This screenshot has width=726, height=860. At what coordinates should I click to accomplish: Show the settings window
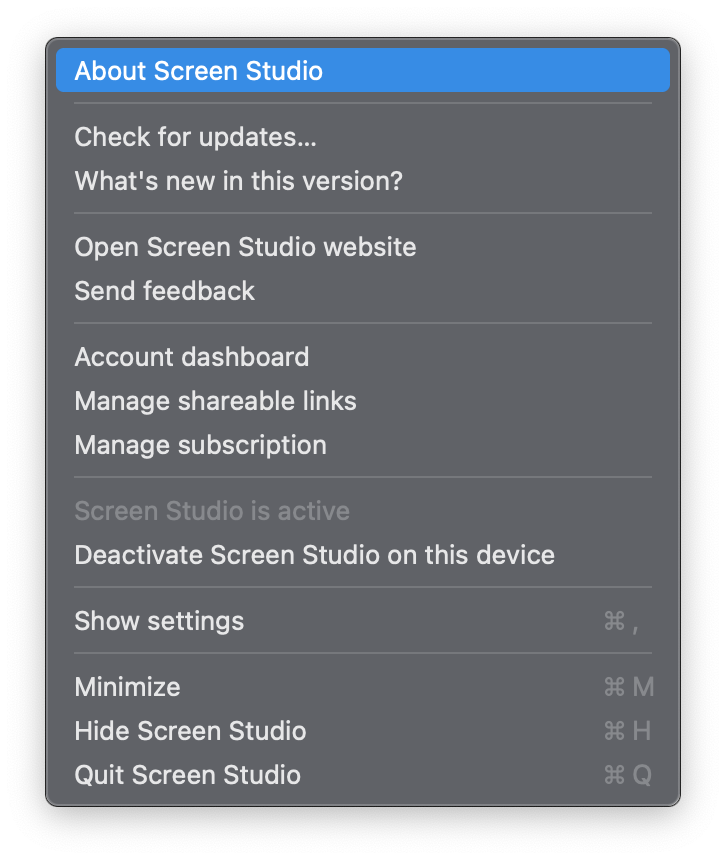pos(159,621)
